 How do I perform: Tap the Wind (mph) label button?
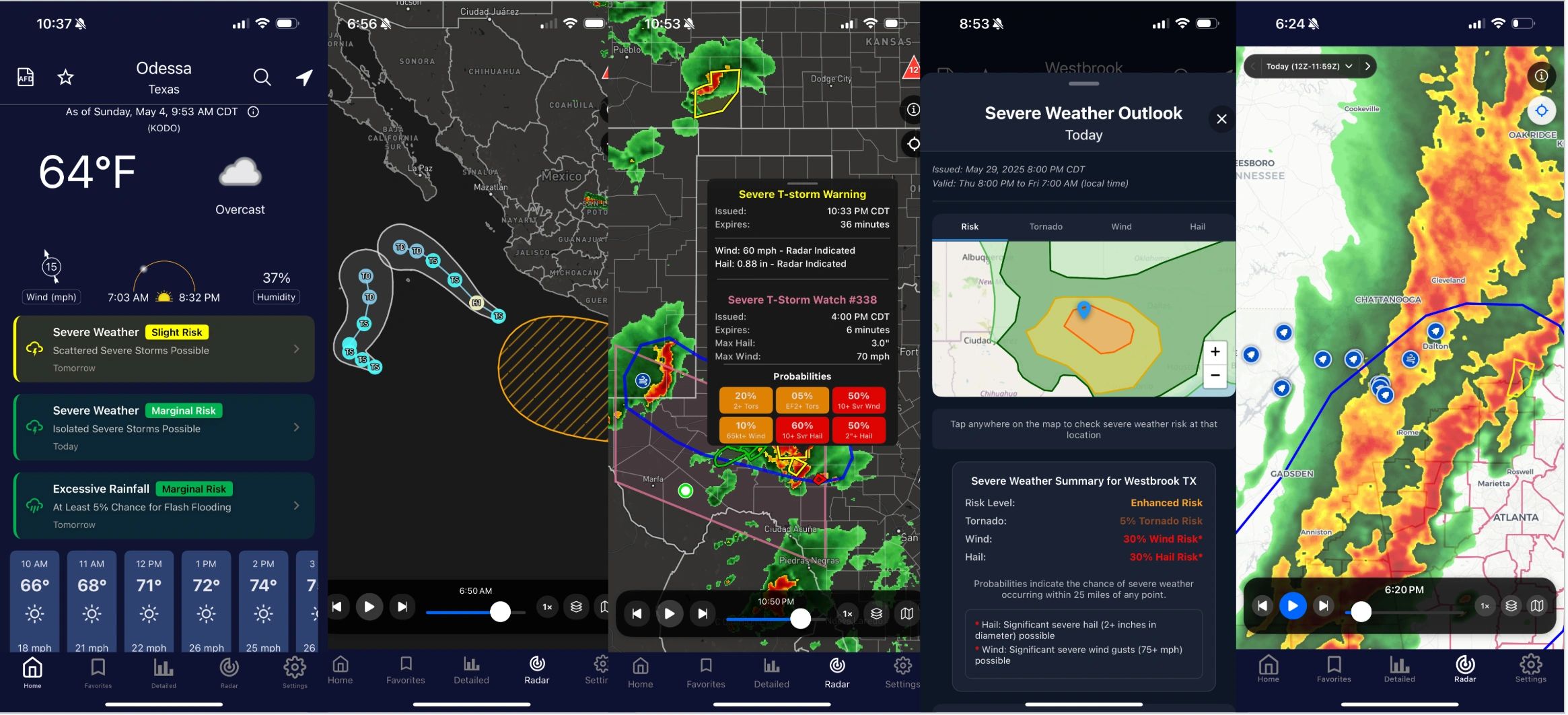pyautogui.click(x=51, y=297)
